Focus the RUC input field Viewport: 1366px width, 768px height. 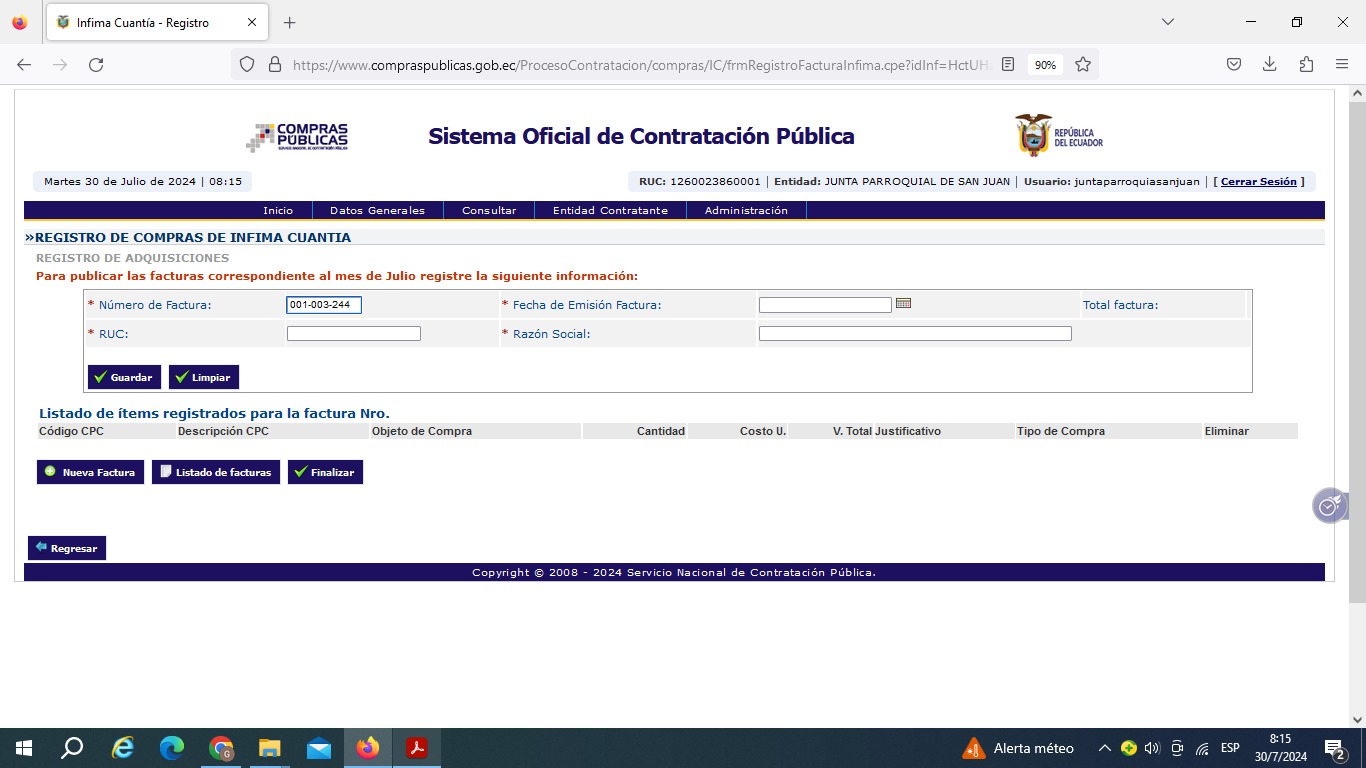point(353,334)
